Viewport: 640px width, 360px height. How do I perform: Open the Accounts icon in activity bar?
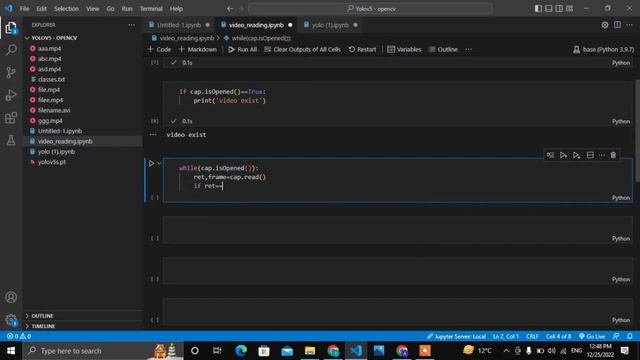[11, 297]
